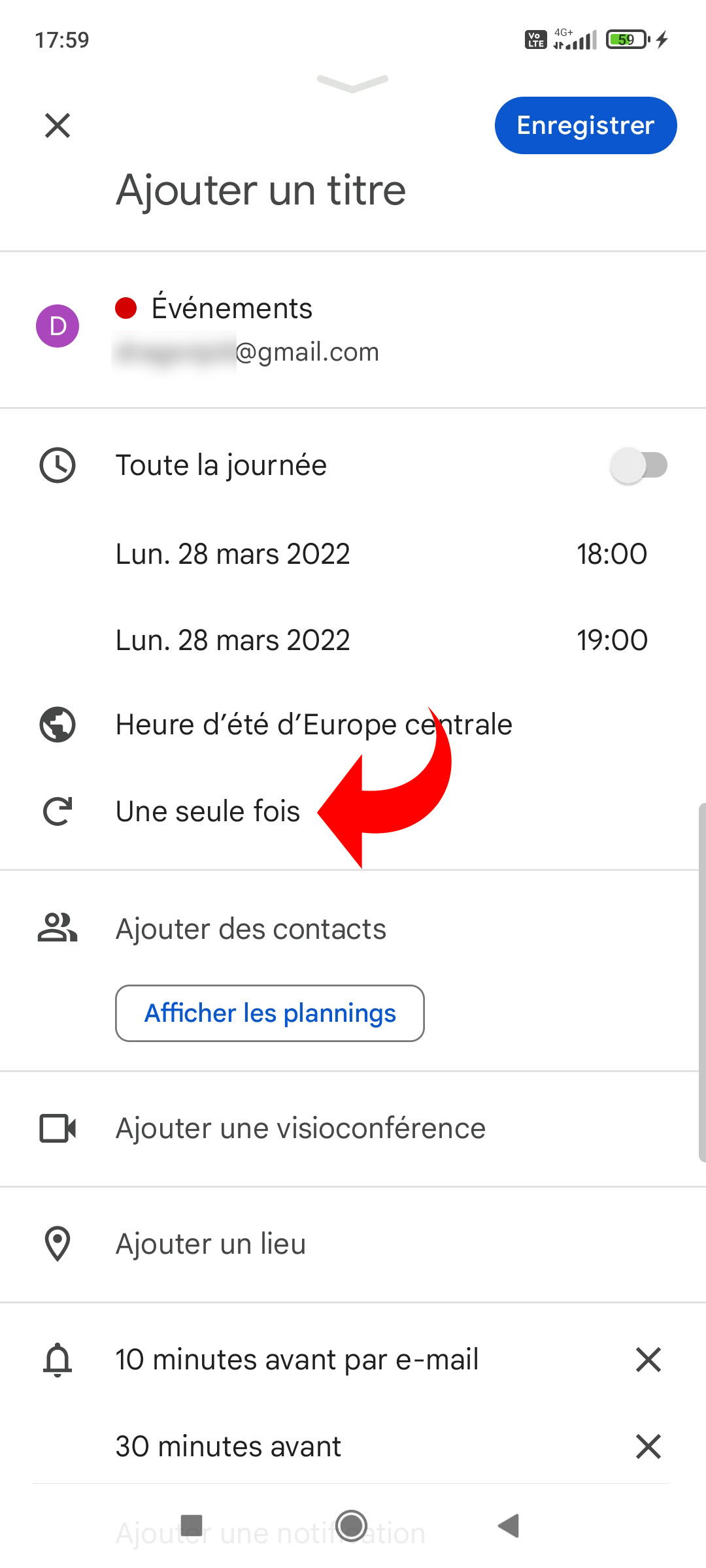The image size is (706, 1568).
Task: Tap the red Événements calendar color dot
Action: point(126,308)
